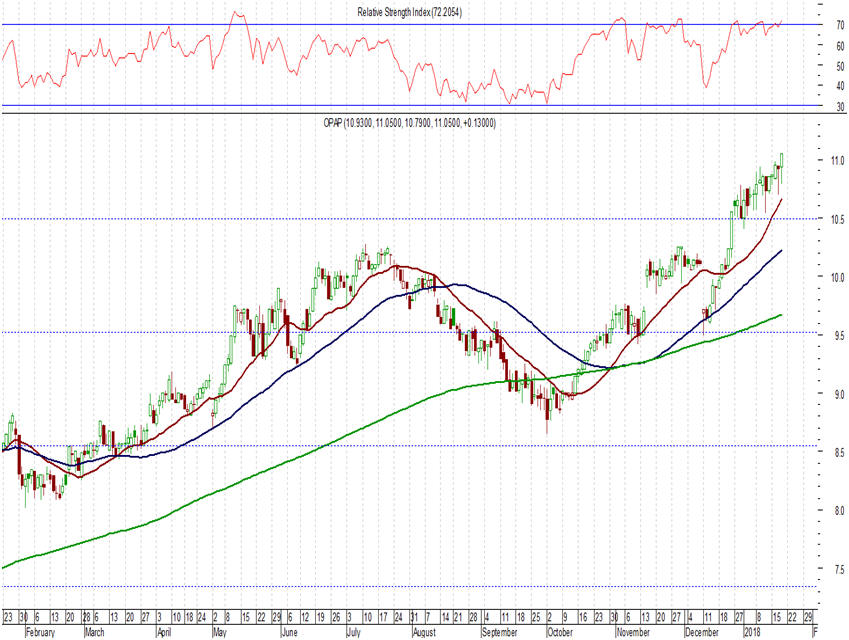
Task: Click the 10.5 price axis label
Action: pos(838,219)
